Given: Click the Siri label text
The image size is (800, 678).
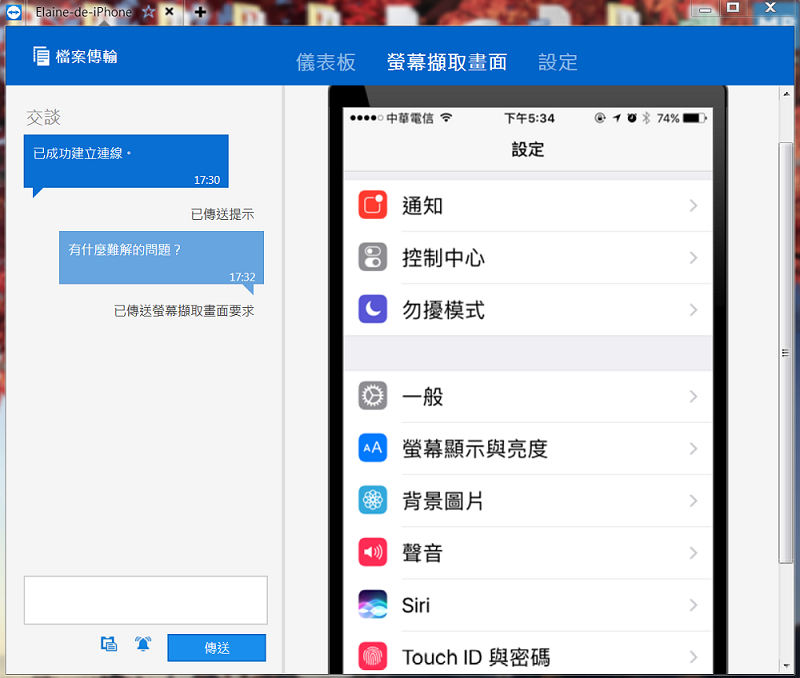Looking at the screenshot, I should [415, 605].
